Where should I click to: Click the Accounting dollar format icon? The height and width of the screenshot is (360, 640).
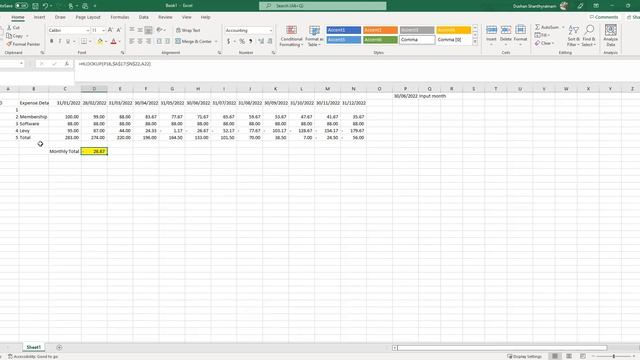click(x=229, y=41)
